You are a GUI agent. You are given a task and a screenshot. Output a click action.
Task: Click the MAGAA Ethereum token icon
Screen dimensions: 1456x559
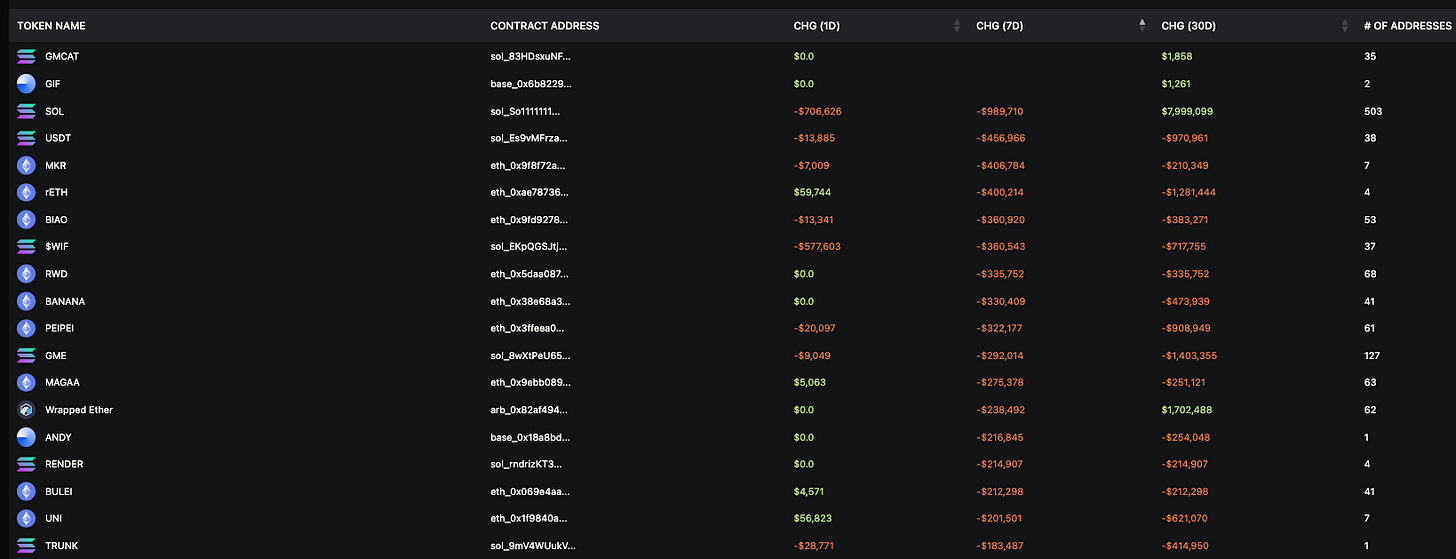coord(26,382)
